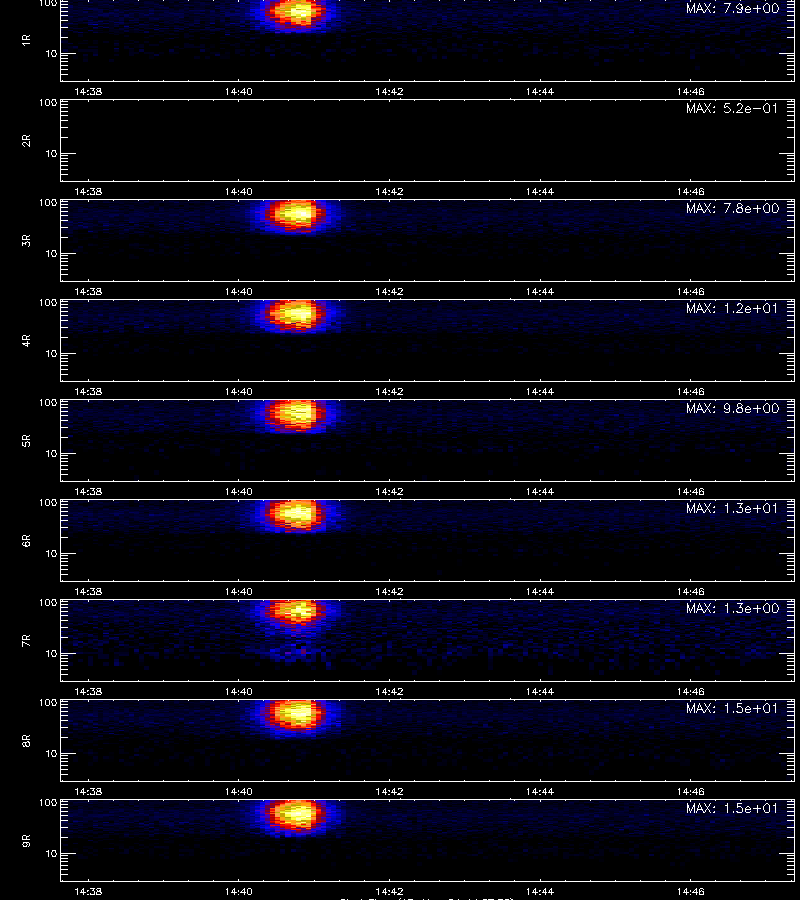Click the '100' y-axis label of panel 3R
This screenshot has height=900, width=800.
click(x=48, y=203)
